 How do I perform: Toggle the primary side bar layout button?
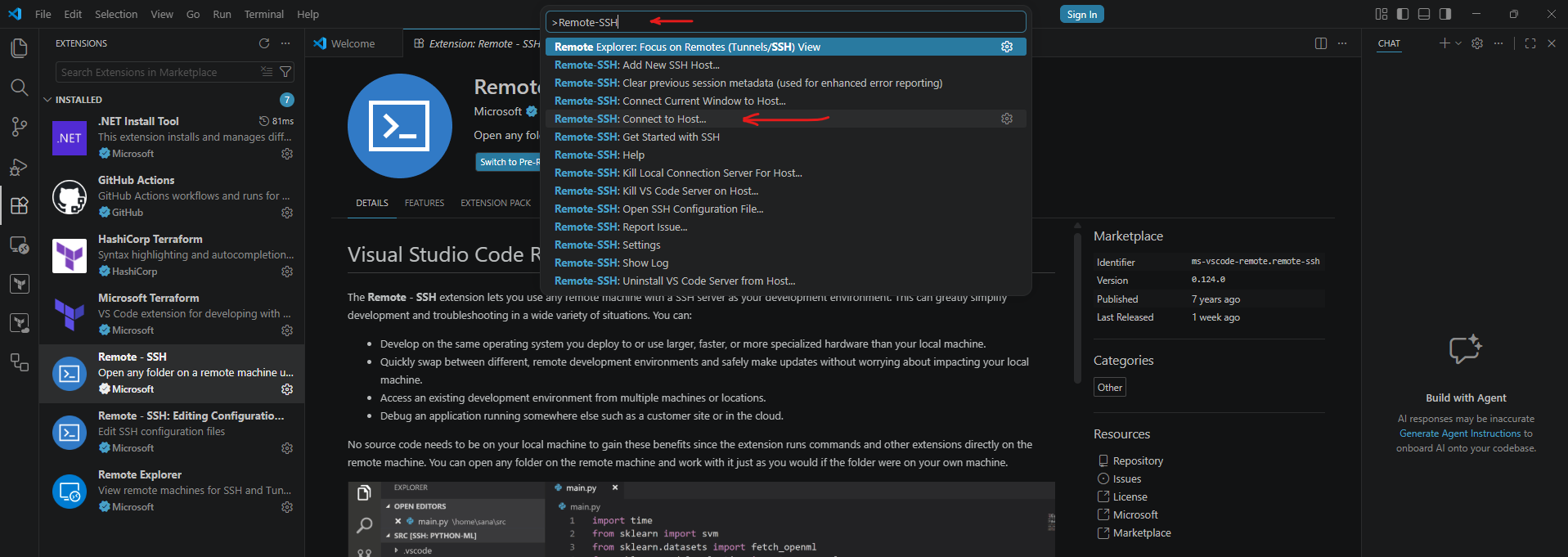pos(1403,14)
